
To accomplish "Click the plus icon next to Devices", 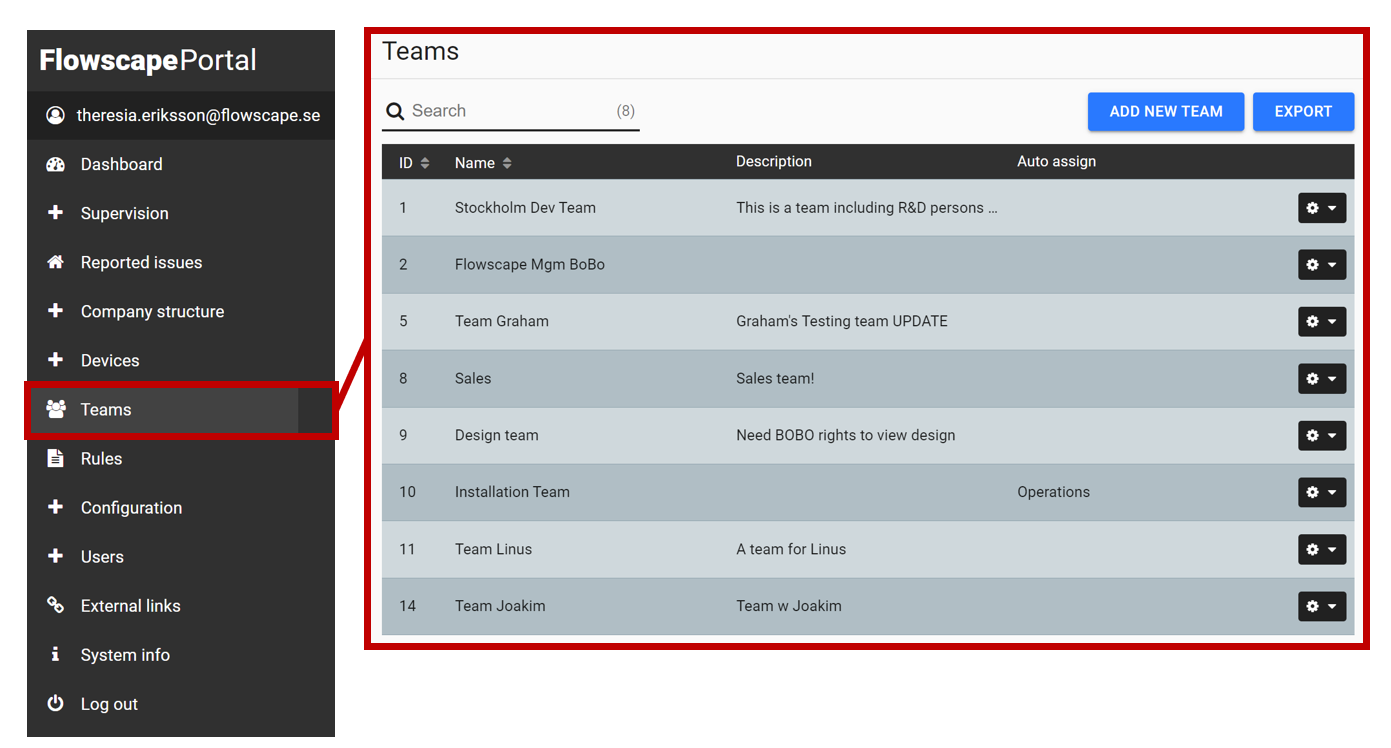I will (55, 360).
